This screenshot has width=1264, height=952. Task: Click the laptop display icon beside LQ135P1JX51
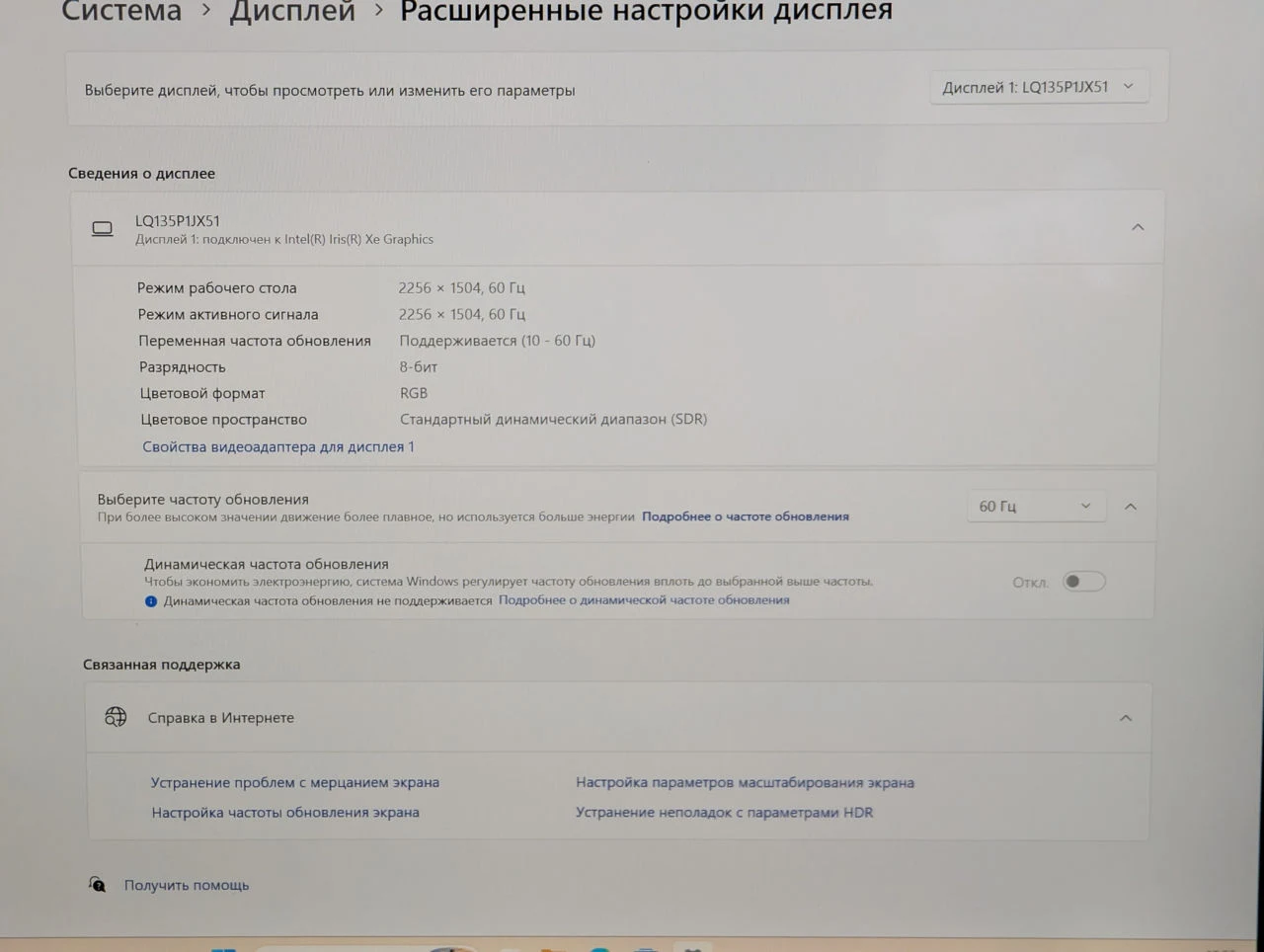click(103, 229)
